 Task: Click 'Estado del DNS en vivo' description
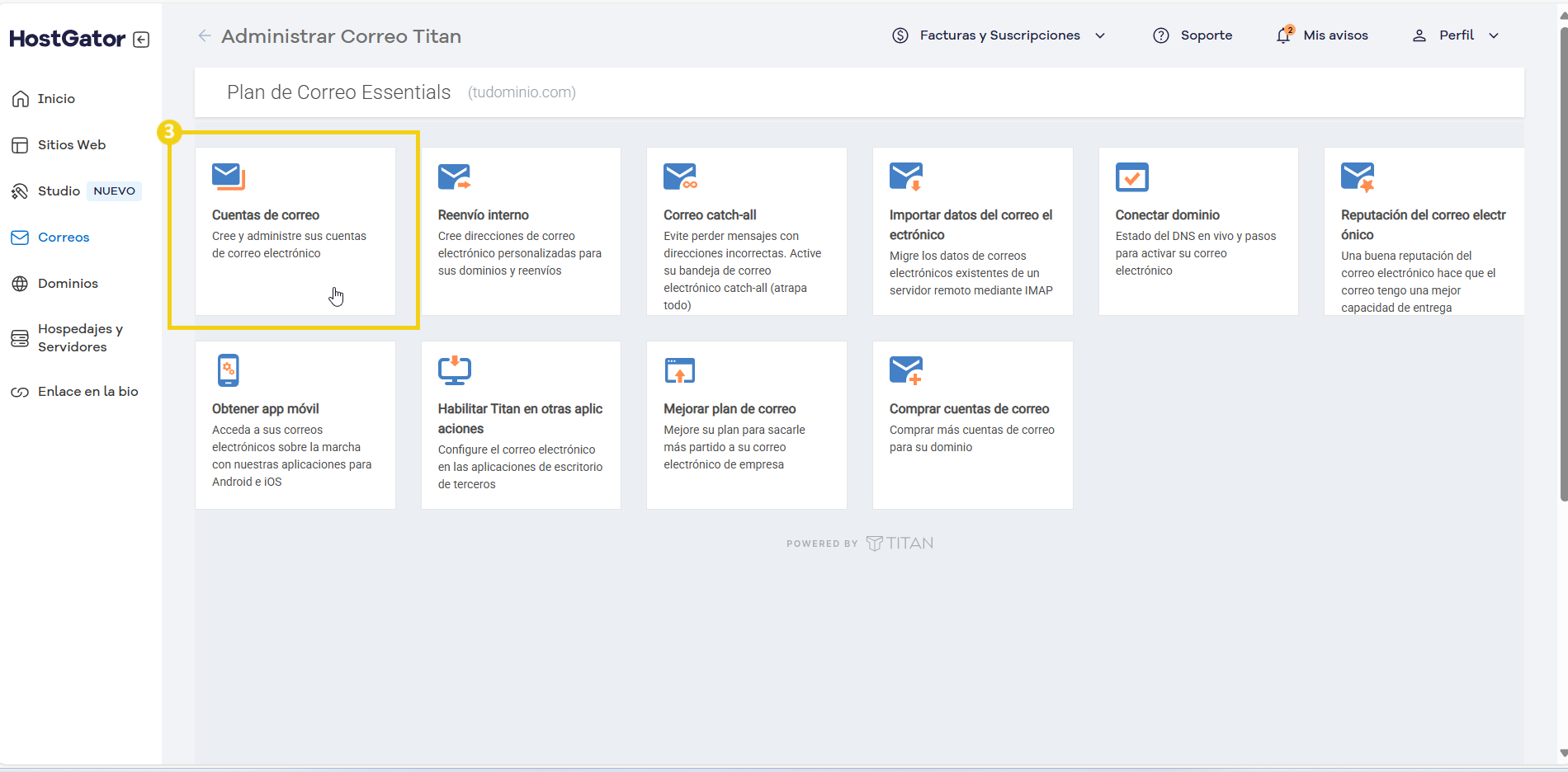tap(1196, 253)
